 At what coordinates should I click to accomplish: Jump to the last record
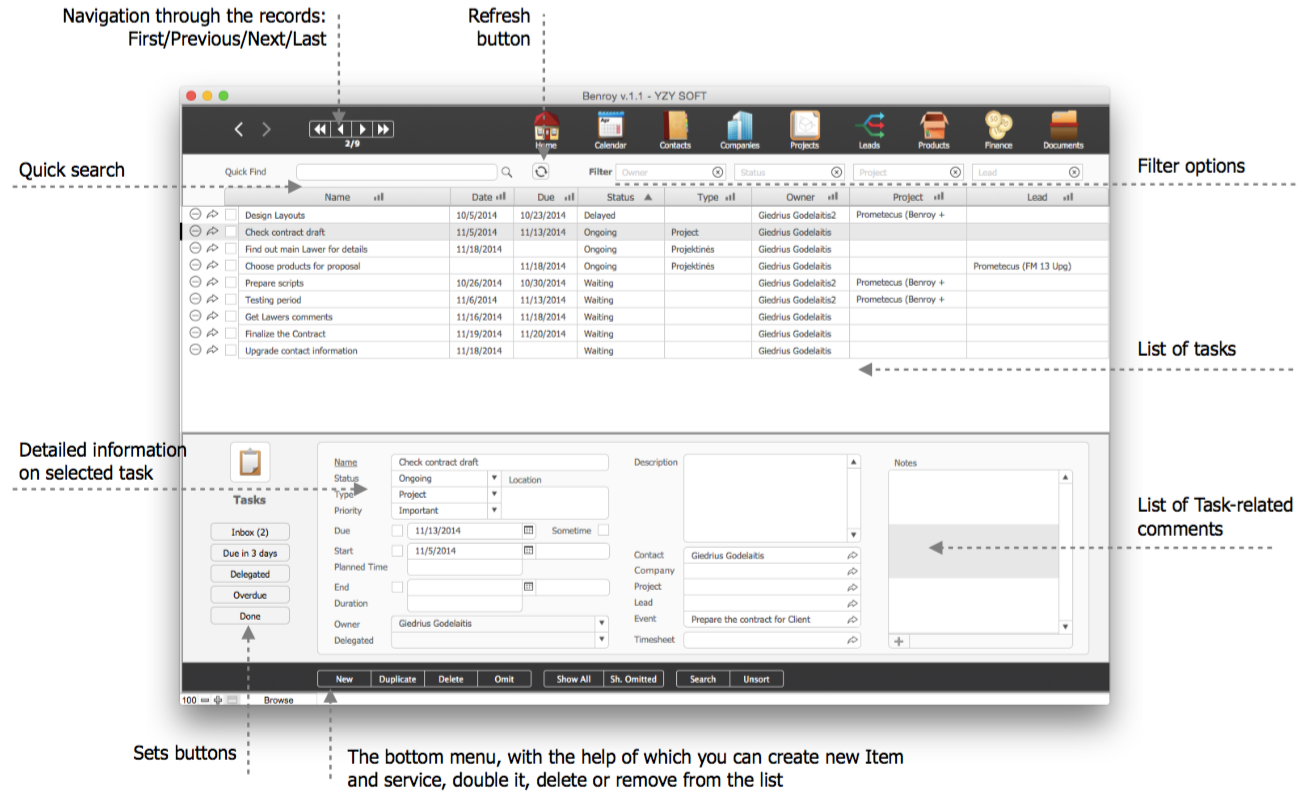pos(383,129)
